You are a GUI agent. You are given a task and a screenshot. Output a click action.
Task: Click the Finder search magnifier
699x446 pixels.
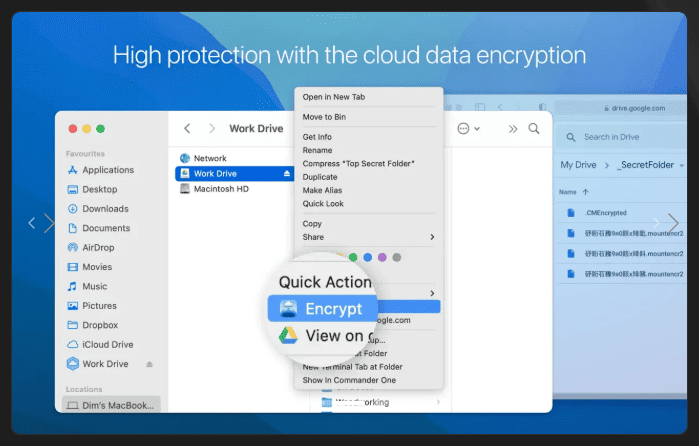coord(534,129)
